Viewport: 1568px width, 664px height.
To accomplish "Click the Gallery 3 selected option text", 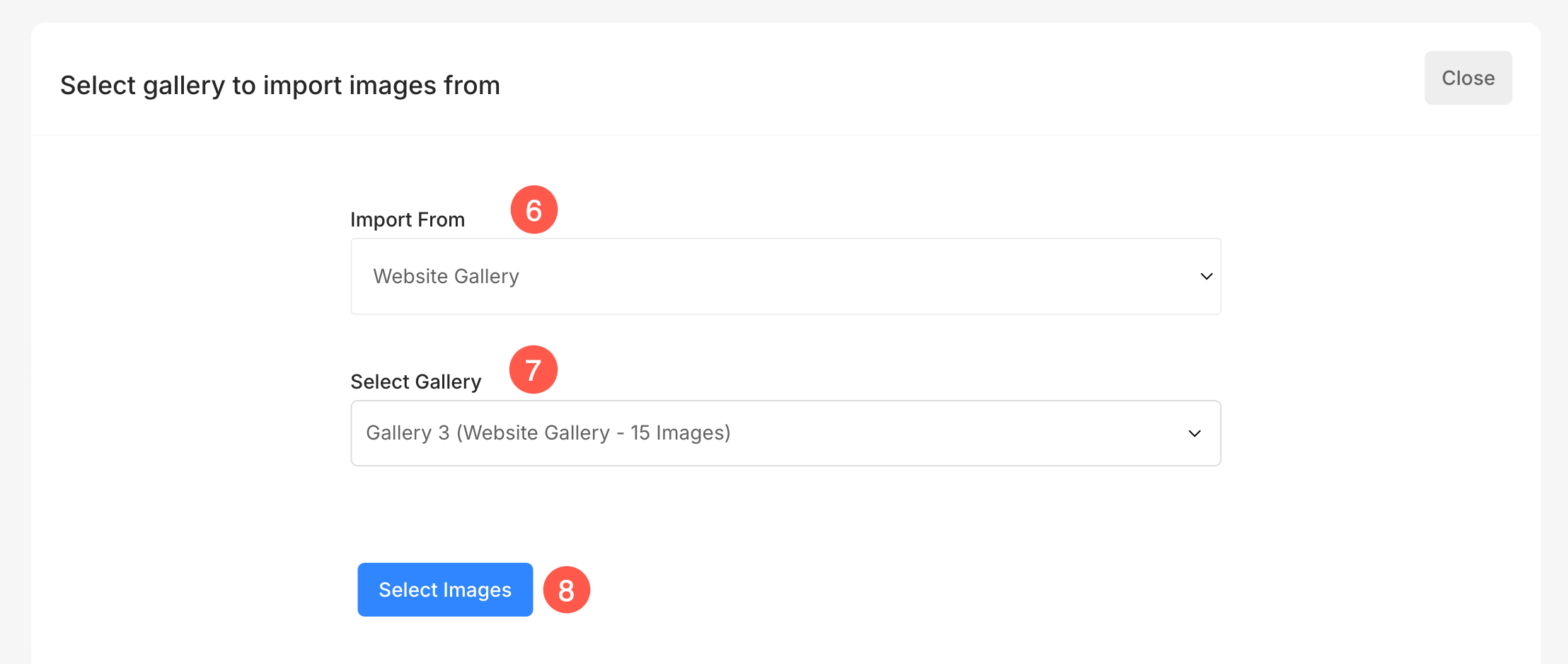I will tap(408, 433).
